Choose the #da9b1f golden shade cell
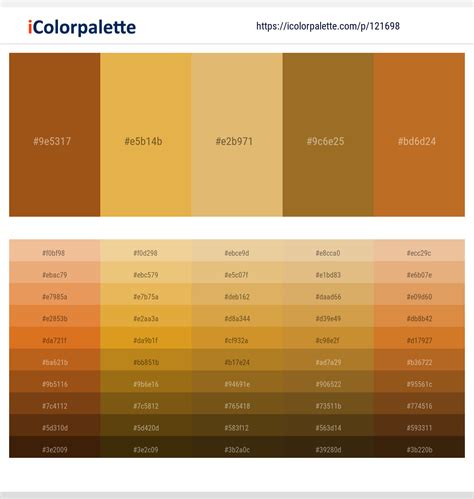The image size is (474, 499). (146, 338)
